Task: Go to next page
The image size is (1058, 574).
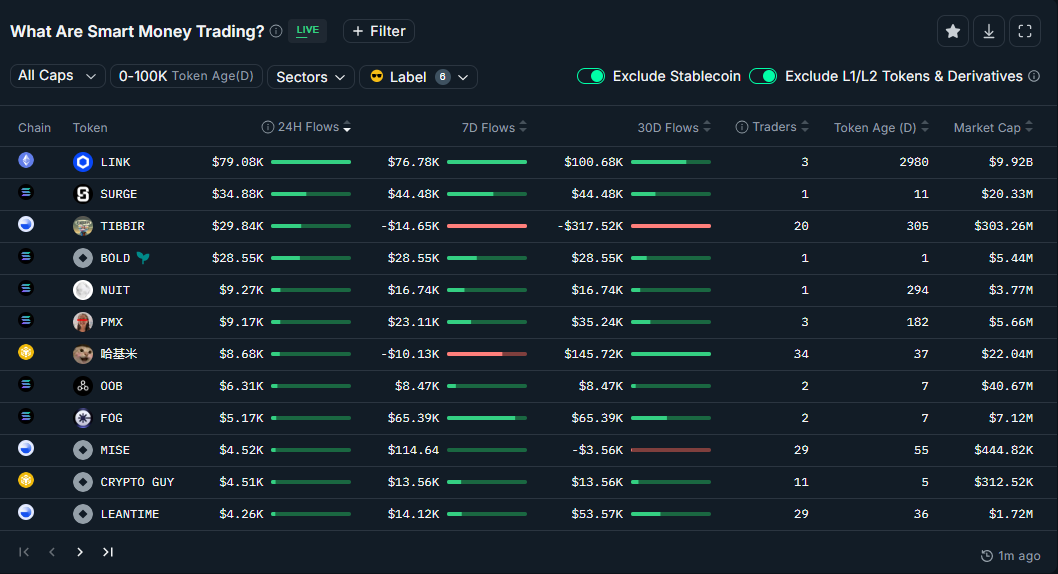Action: pyautogui.click(x=80, y=552)
